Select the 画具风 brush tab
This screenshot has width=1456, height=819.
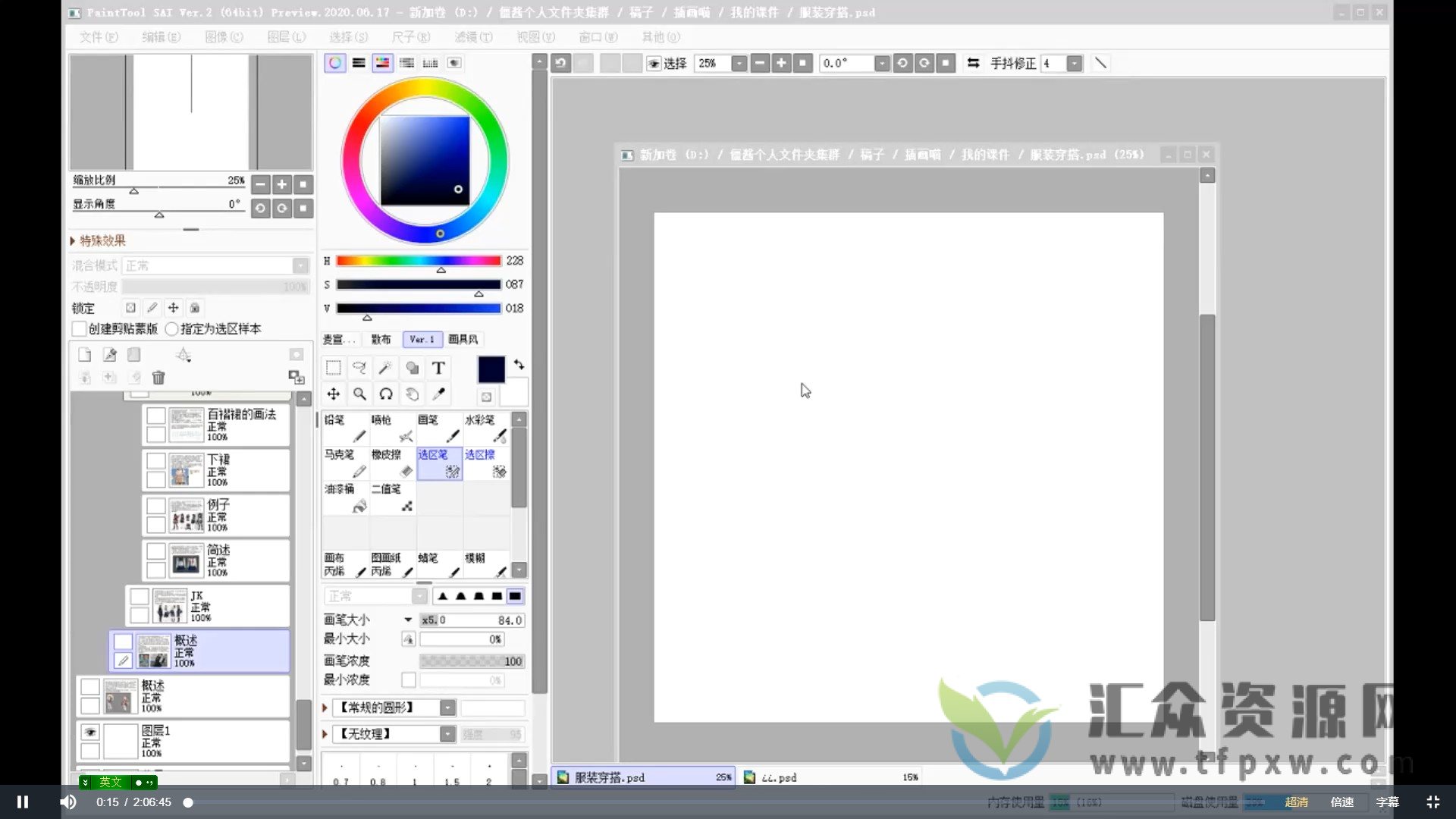click(x=463, y=340)
